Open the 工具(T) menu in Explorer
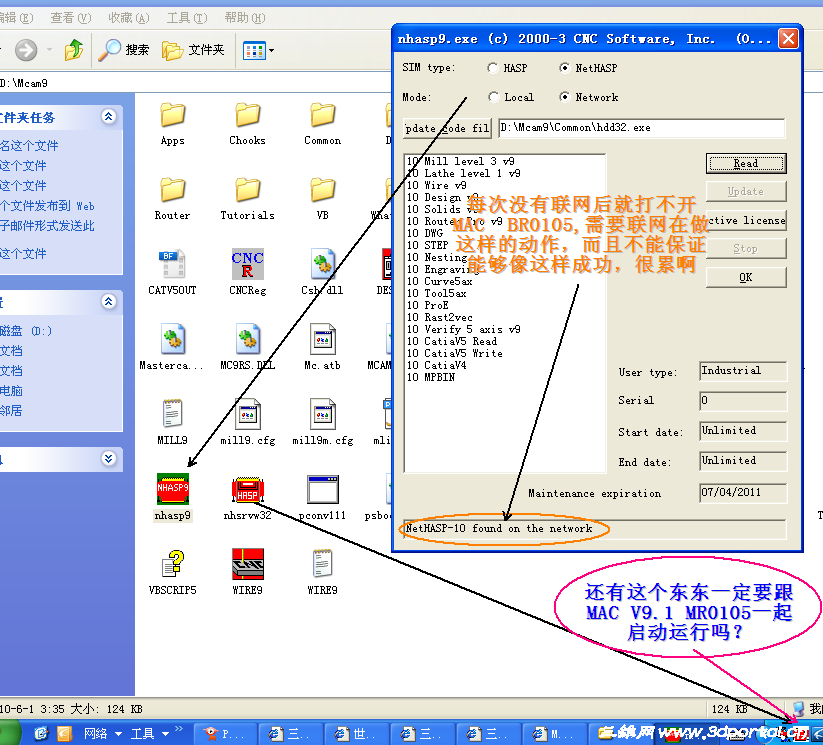This screenshot has width=823, height=745. 187,18
